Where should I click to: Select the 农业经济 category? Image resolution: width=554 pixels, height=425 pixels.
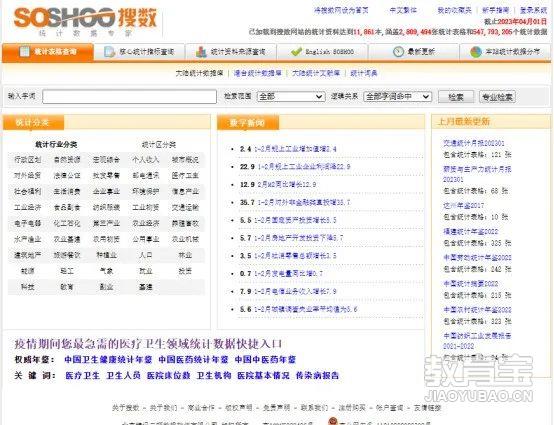click(146, 223)
